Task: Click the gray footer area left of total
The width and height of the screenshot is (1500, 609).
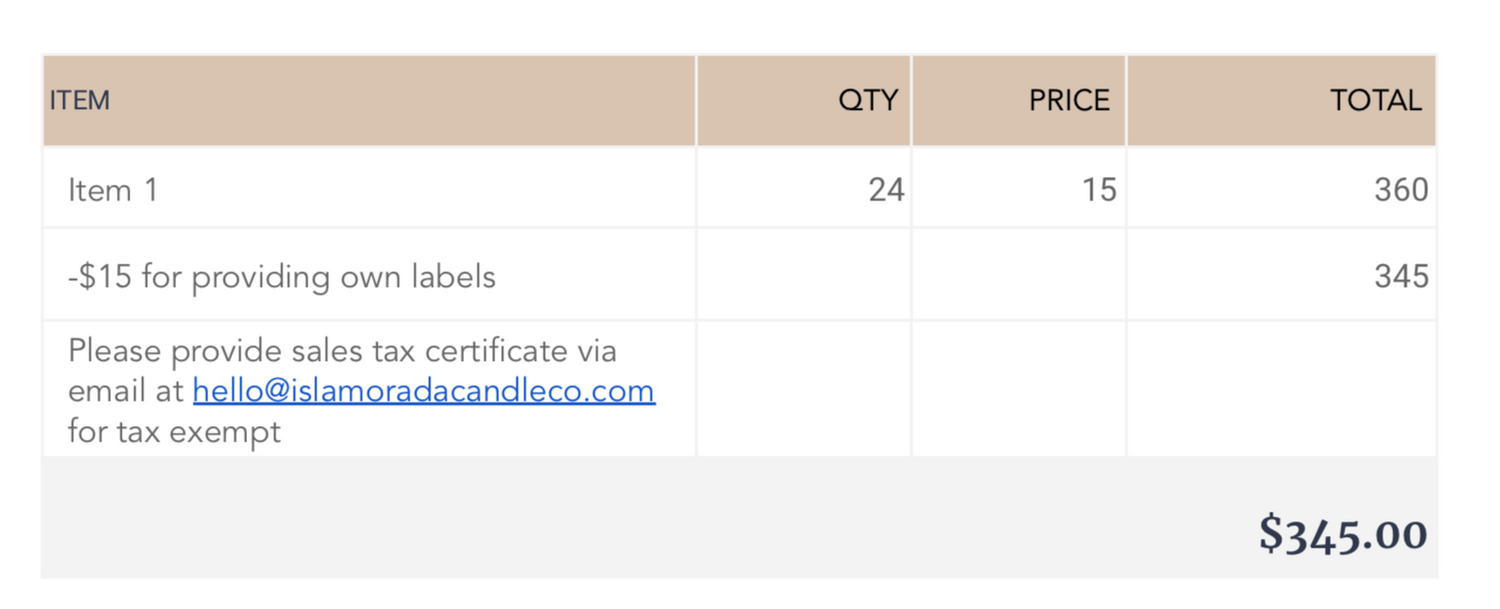Action: [640, 518]
